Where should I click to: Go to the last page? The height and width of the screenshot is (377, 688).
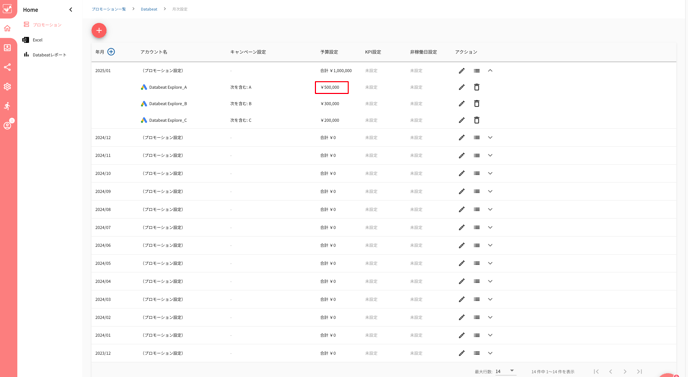click(639, 372)
